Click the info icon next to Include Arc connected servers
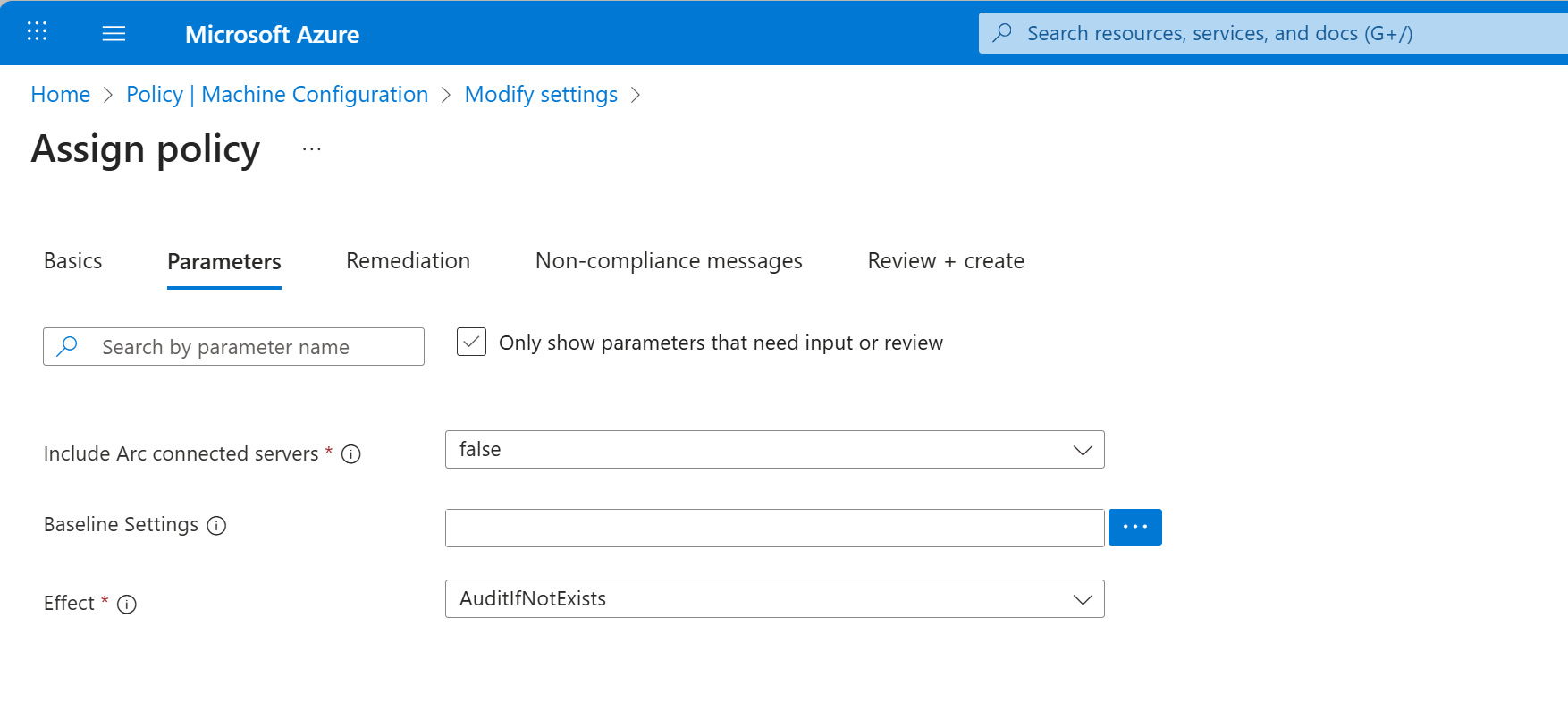This screenshot has height=728, width=1568. (x=351, y=454)
